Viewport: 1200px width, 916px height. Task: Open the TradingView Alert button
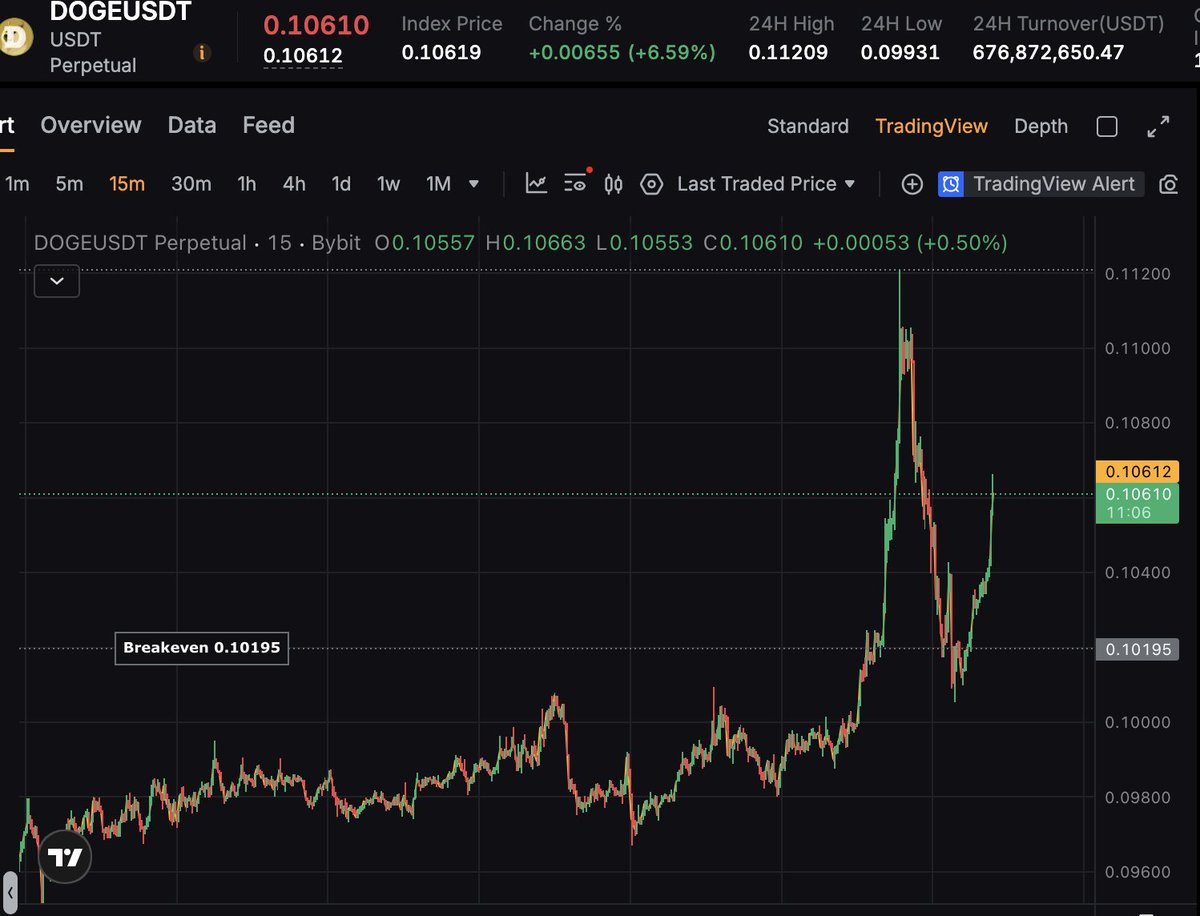[1041, 184]
